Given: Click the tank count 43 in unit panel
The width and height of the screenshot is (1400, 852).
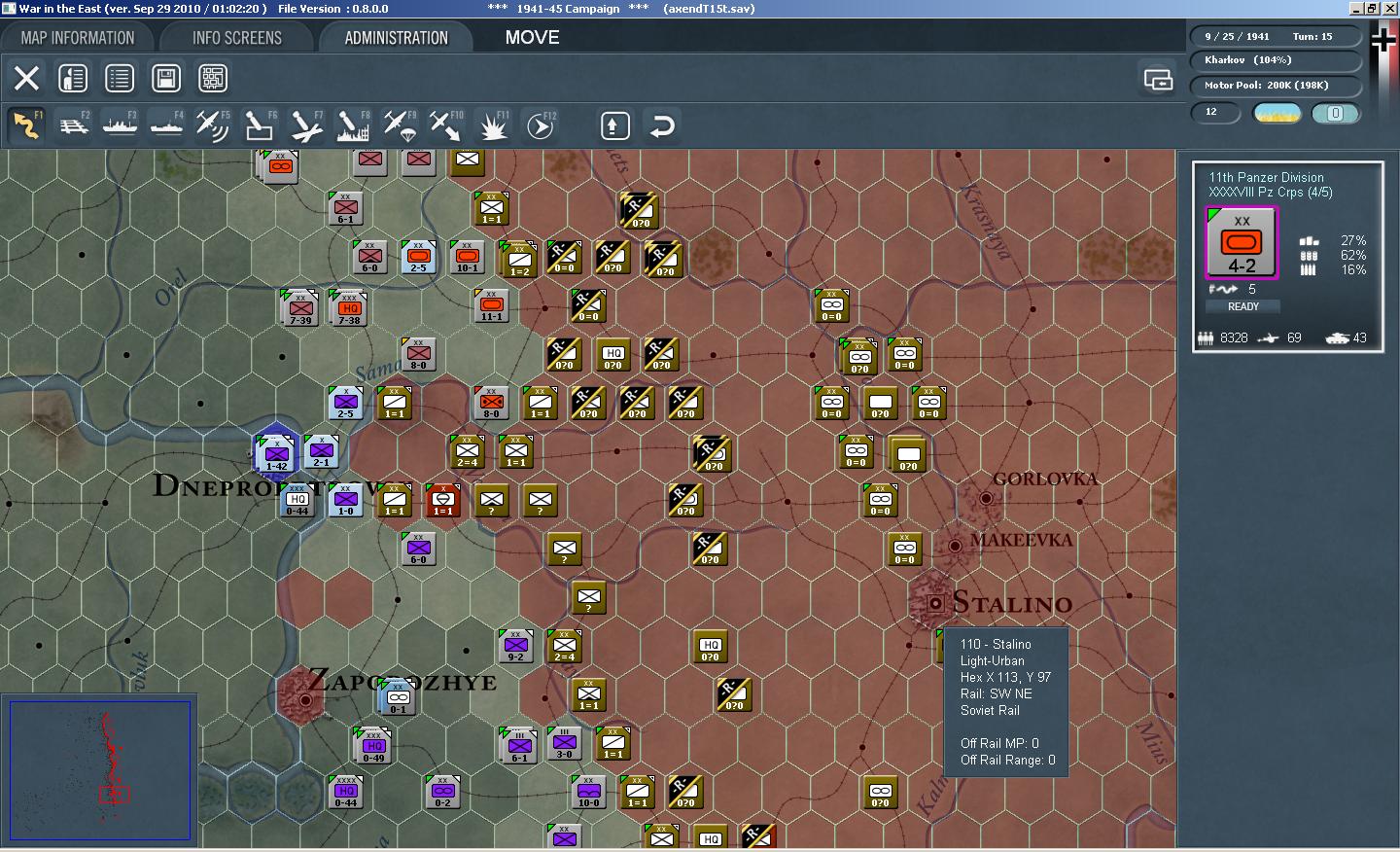Looking at the screenshot, I should [1359, 338].
